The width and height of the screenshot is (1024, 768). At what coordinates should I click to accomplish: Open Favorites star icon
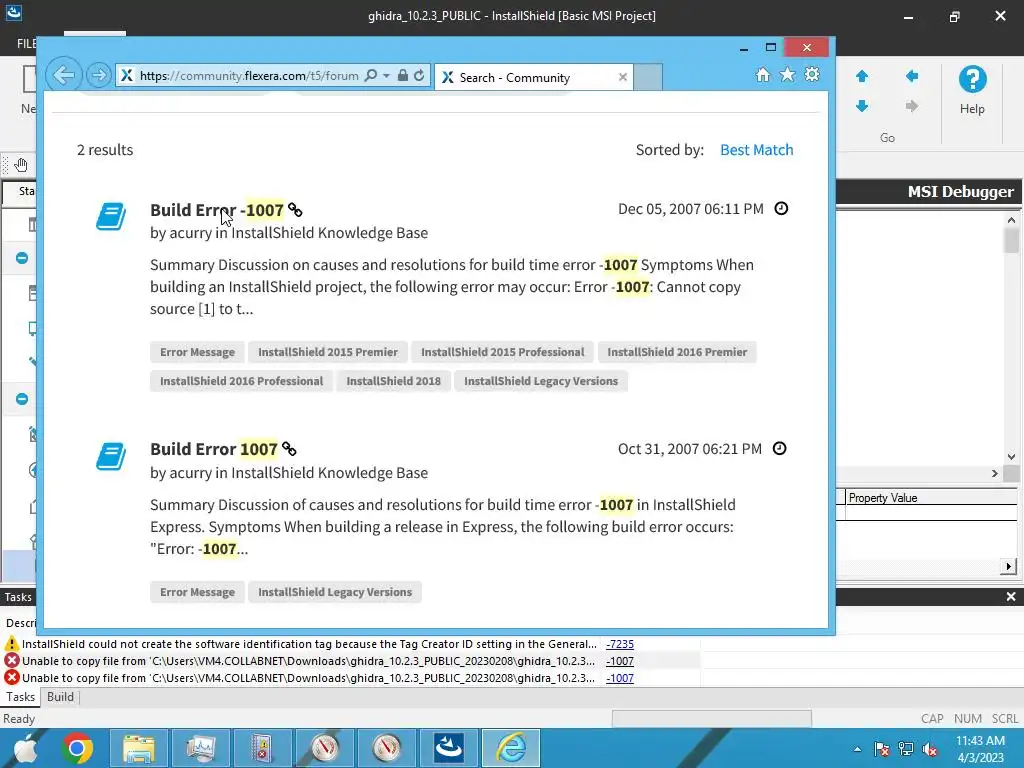(788, 74)
